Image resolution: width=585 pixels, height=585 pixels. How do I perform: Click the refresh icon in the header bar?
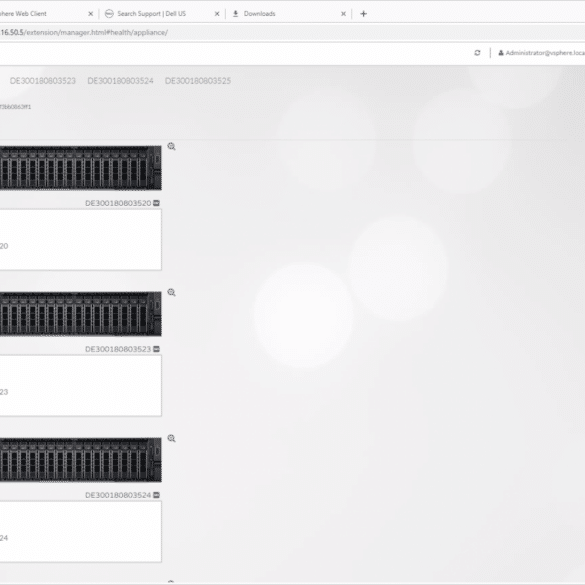click(477, 53)
